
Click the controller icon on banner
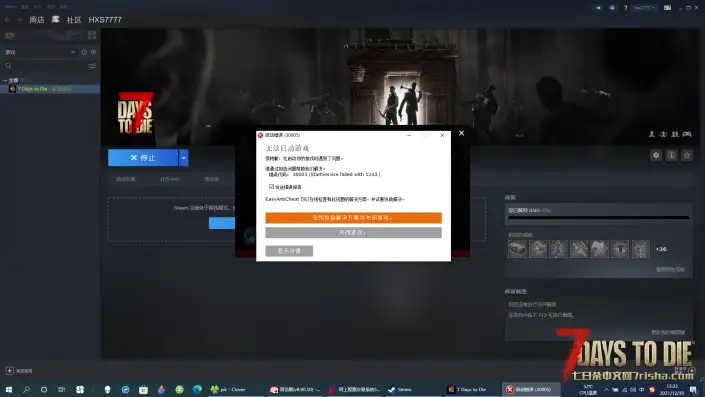click(687, 134)
